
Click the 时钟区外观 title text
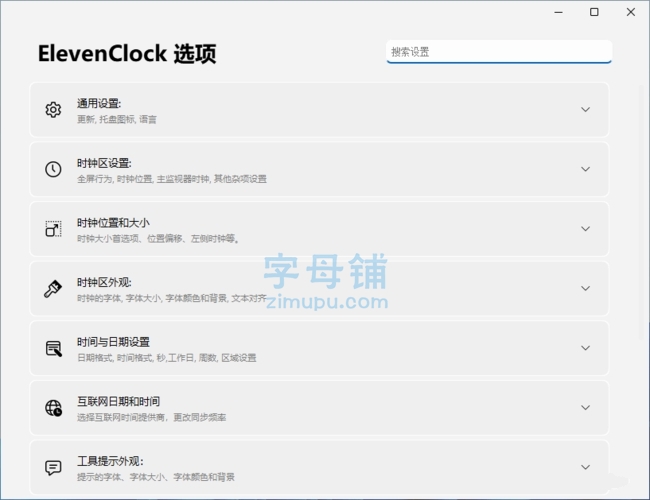104,282
